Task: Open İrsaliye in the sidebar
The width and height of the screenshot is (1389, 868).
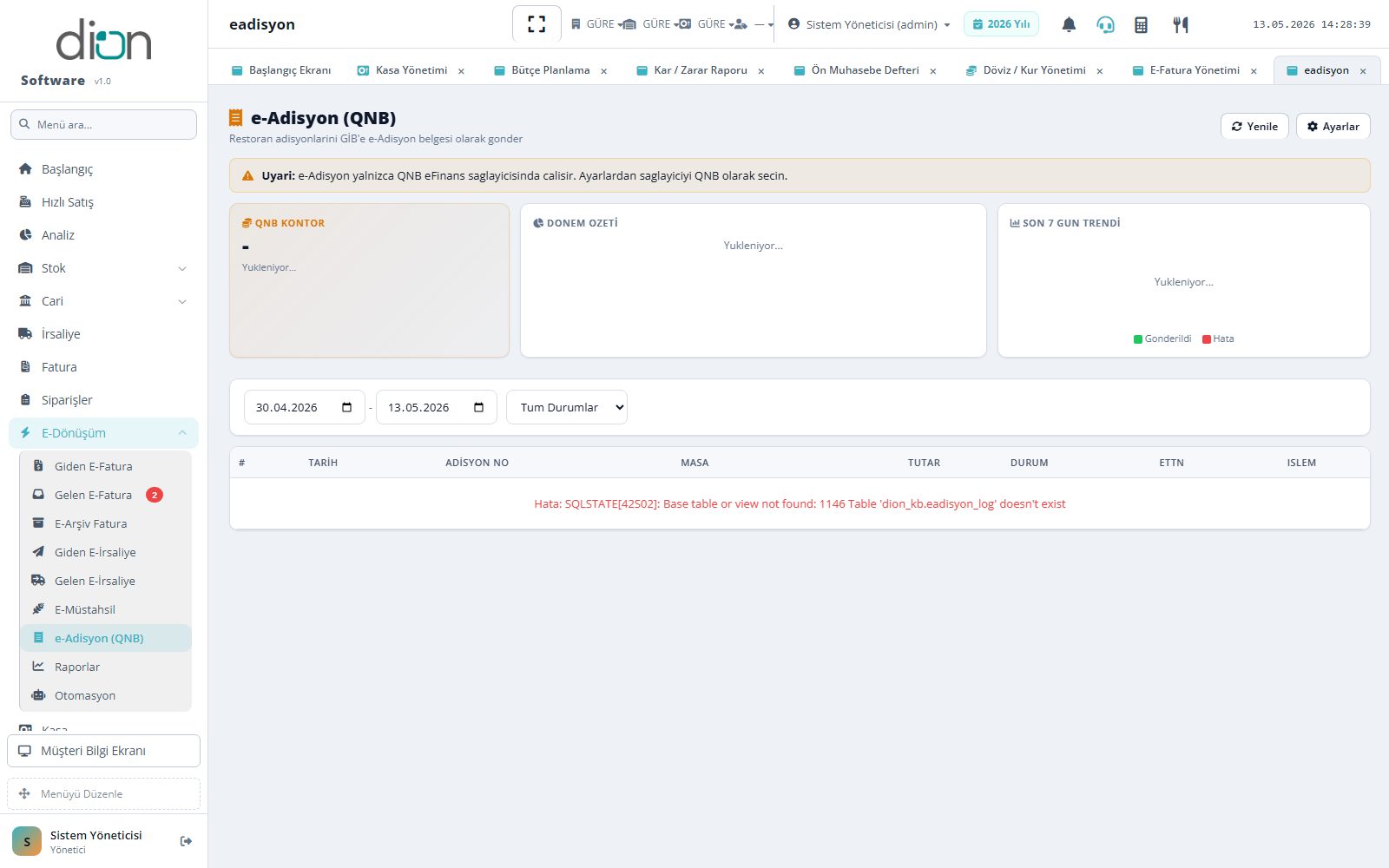Action: 104,334
